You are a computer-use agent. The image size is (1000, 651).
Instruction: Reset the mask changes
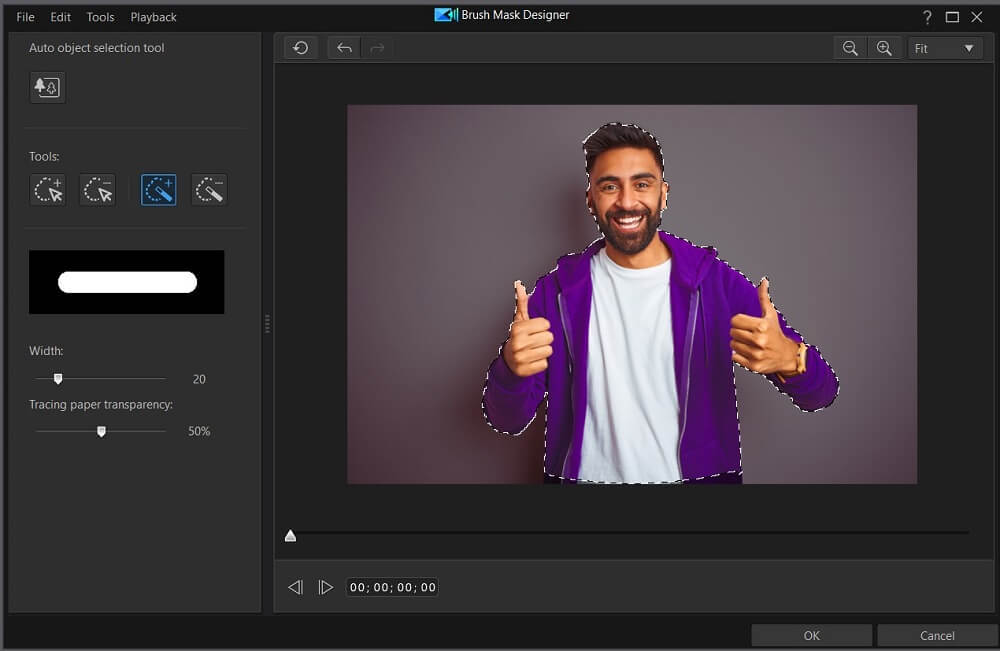click(300, 47)
